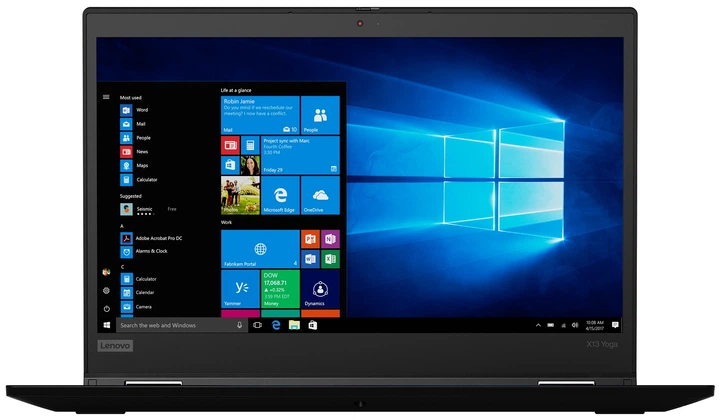Open Calculator under Most used
The image size is (720, 419).
point(139,180)
